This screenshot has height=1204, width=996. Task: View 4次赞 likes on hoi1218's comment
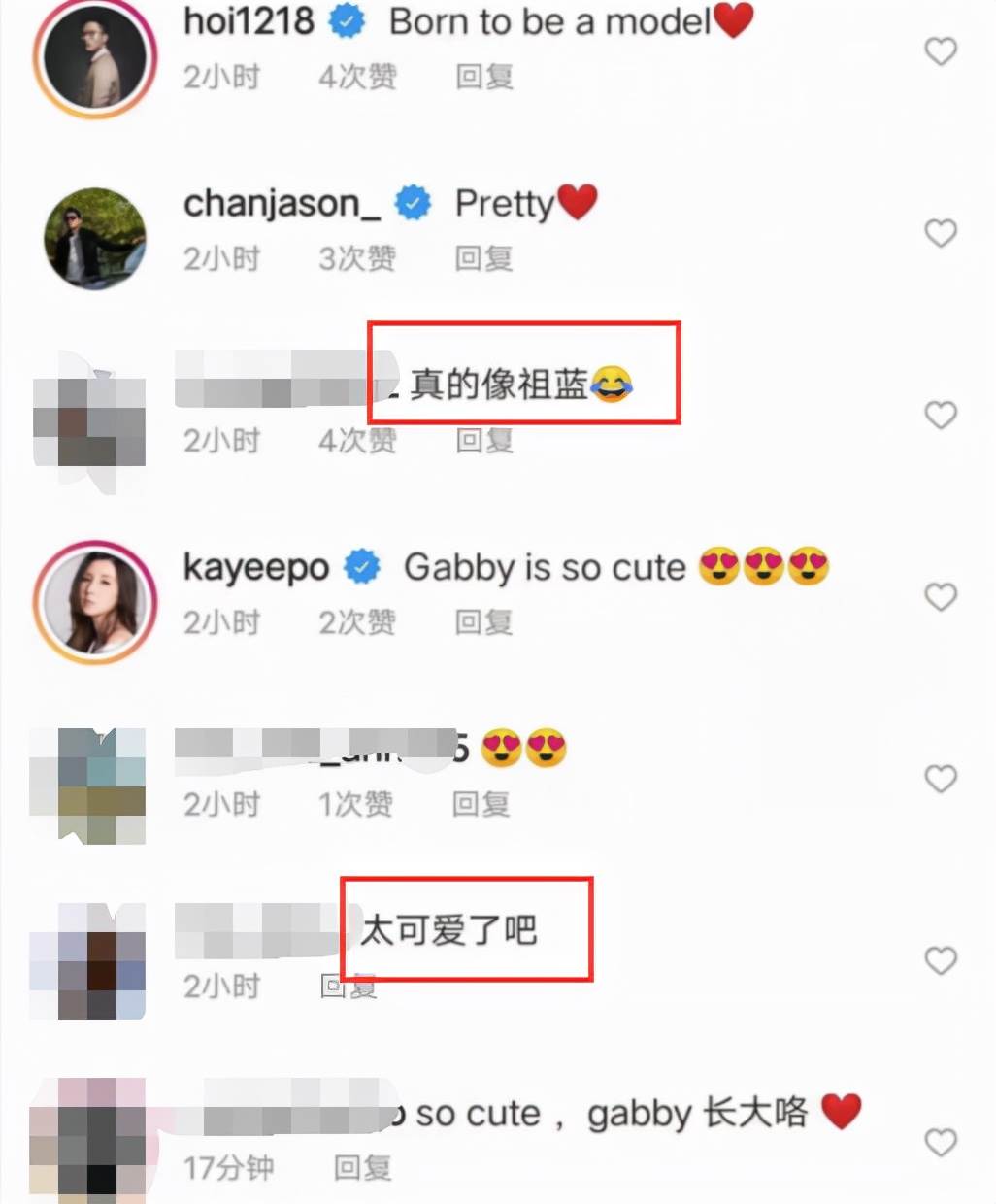pyautogui.click(x=357, y=77)
